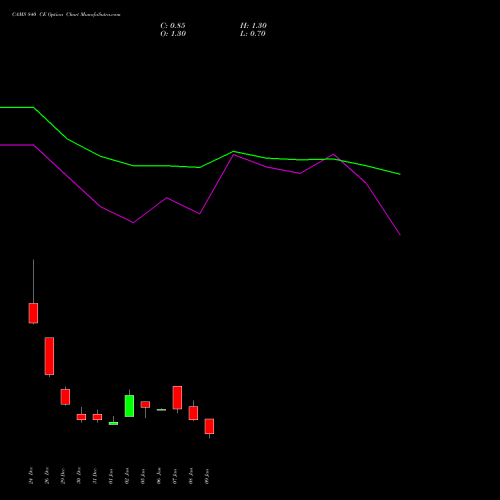Select the '02 Jan' date axis label

[x=127, y=476]
